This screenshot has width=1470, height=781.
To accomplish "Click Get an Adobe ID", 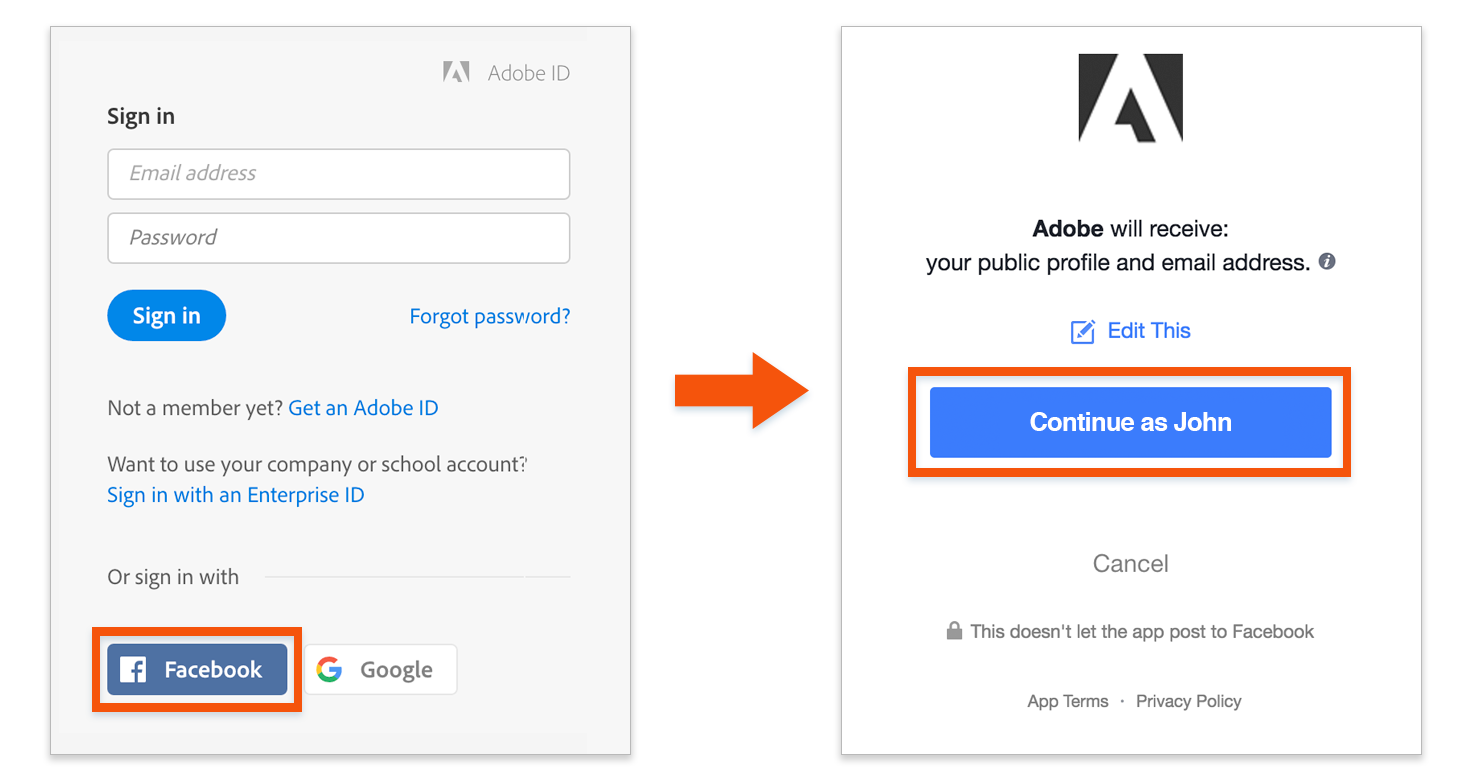I will tap(363, 407).
